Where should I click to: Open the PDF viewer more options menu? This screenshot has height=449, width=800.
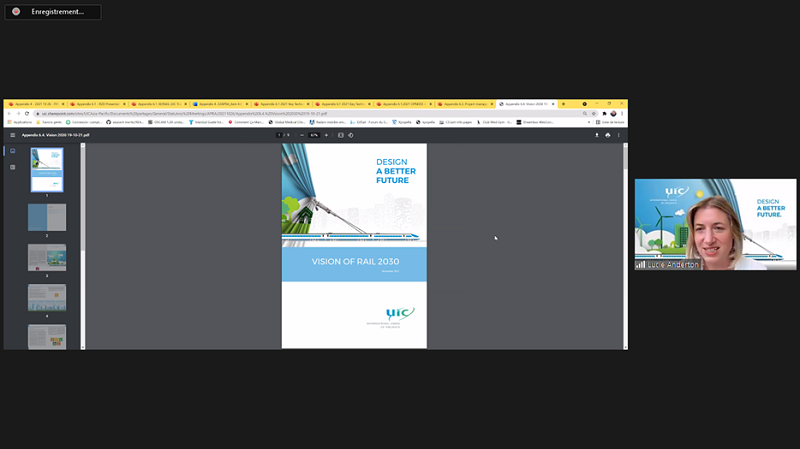(x=619, y=135)
